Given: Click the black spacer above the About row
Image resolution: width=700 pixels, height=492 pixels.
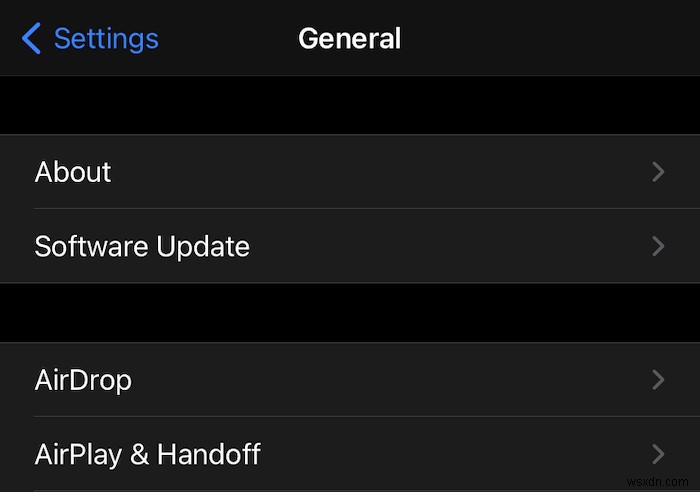Looking at the screenshot, I should pyautogui.click(x=350, y=105).
